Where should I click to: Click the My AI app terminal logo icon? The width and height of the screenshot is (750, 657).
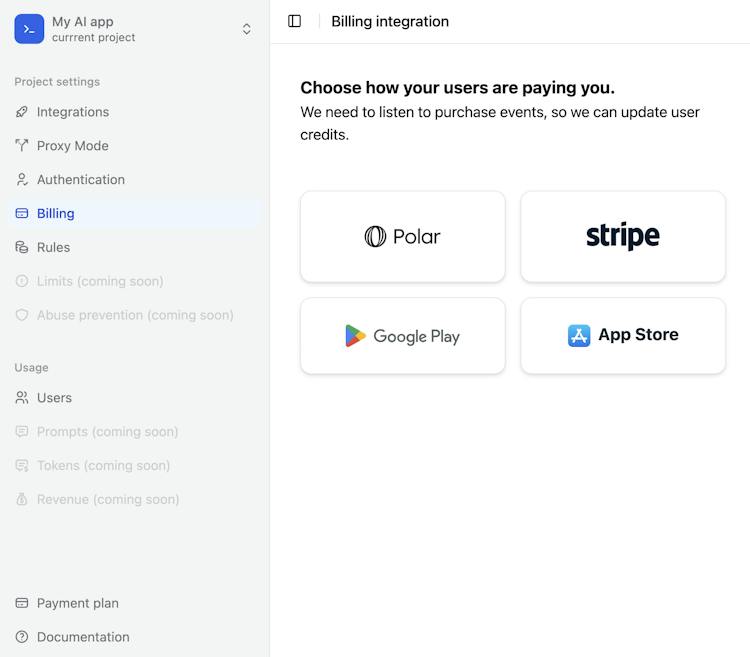pos(29,29)
